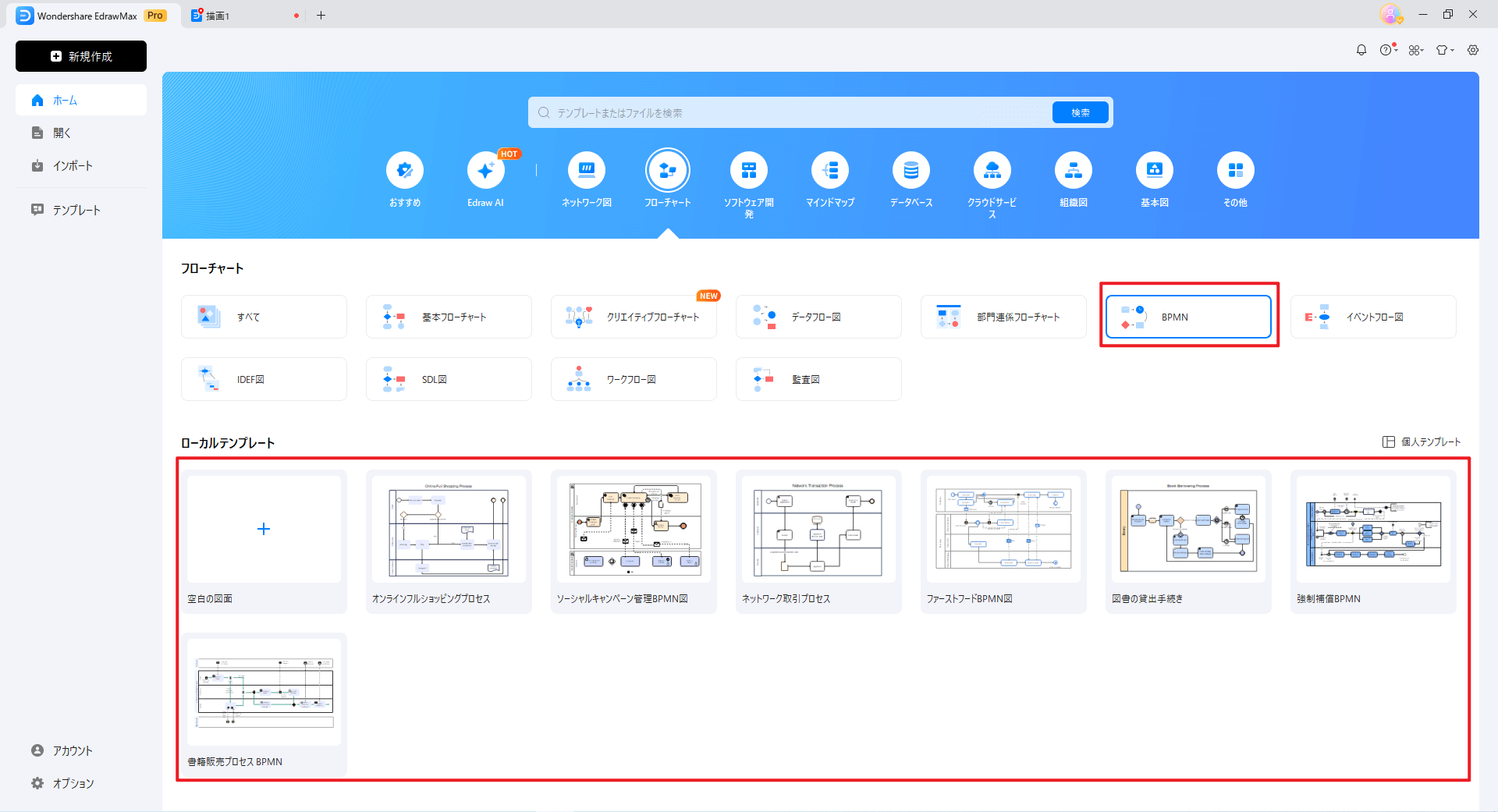Open ソーシャルキャンペーン管理BPMN図 template
Viewport: 1498px width, 812px height.
pos(634,541)
